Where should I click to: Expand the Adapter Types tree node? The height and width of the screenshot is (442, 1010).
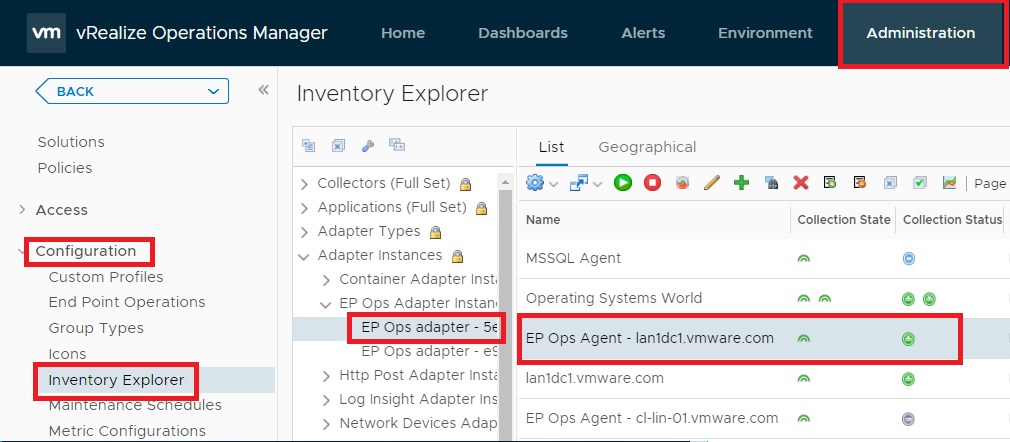[x=305, y=232]
